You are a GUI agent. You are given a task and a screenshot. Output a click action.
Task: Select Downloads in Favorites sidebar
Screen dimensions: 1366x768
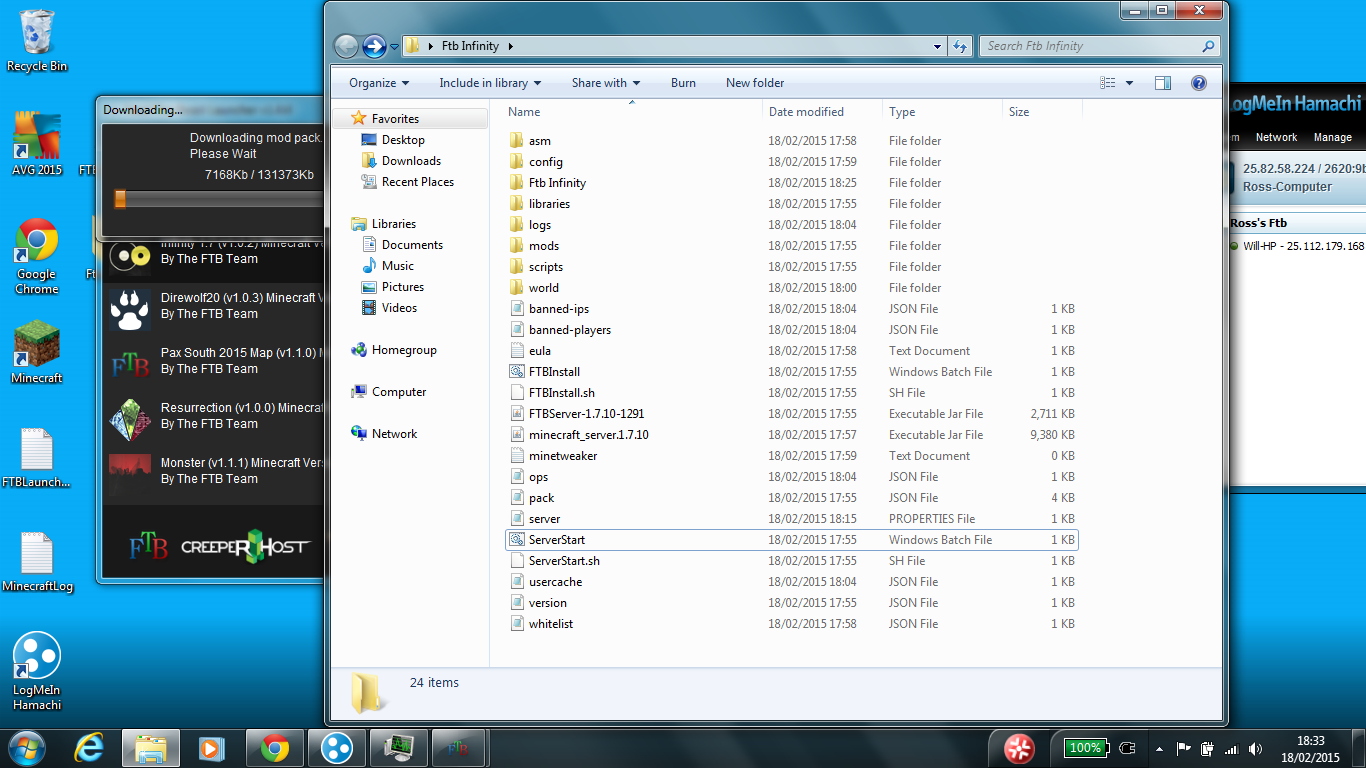[411, 161]
